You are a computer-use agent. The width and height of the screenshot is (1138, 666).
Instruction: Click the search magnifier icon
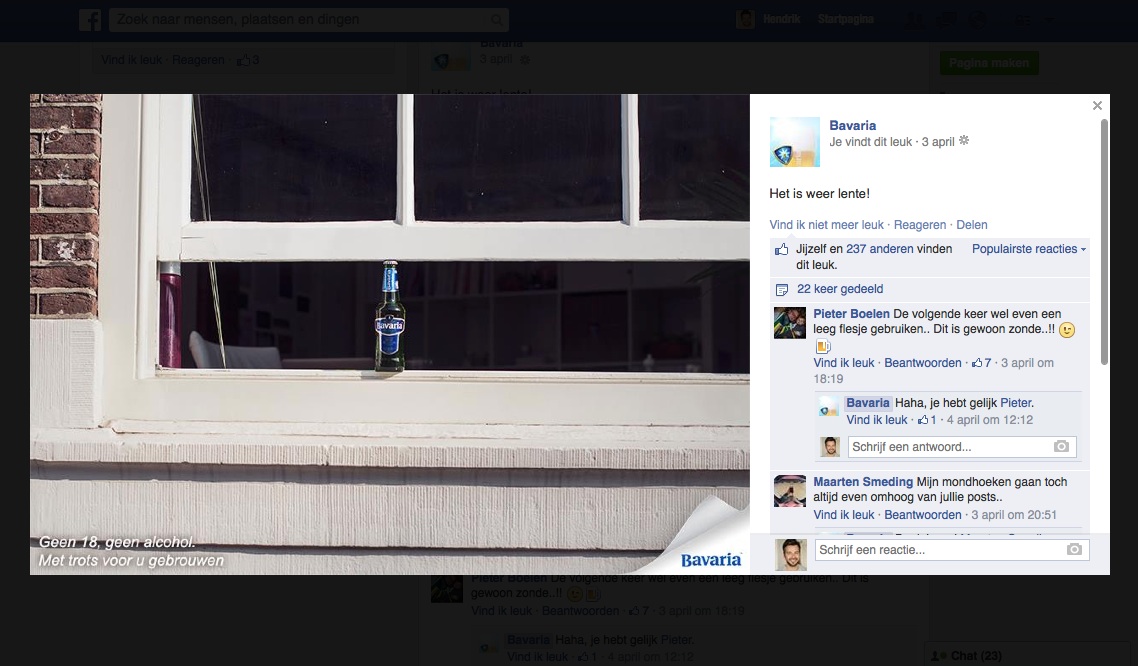(x=497, y=20)
